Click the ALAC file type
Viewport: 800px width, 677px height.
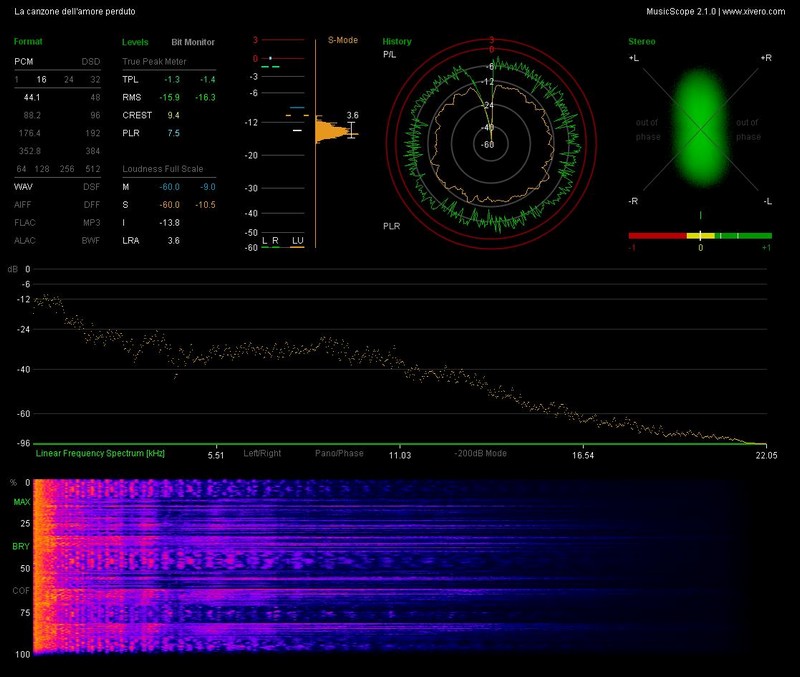[25, 240]
